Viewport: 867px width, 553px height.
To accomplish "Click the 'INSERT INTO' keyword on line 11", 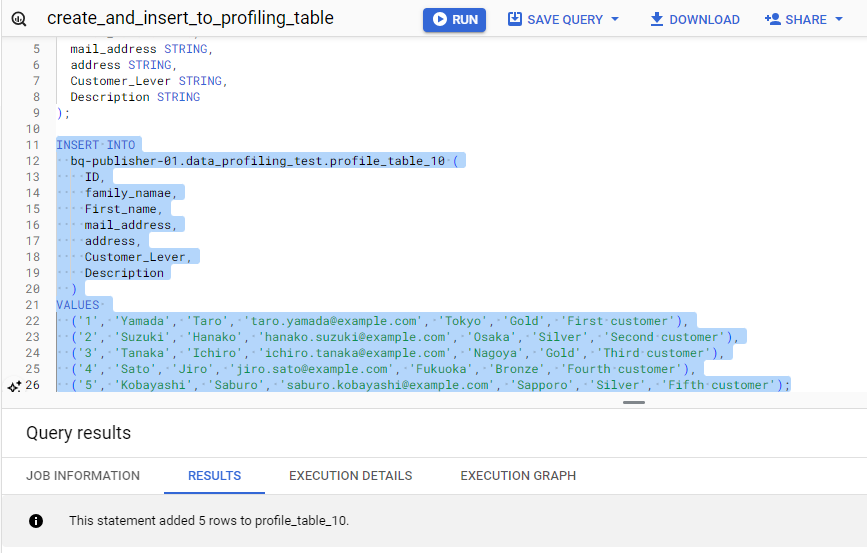I will pos(96,145).
